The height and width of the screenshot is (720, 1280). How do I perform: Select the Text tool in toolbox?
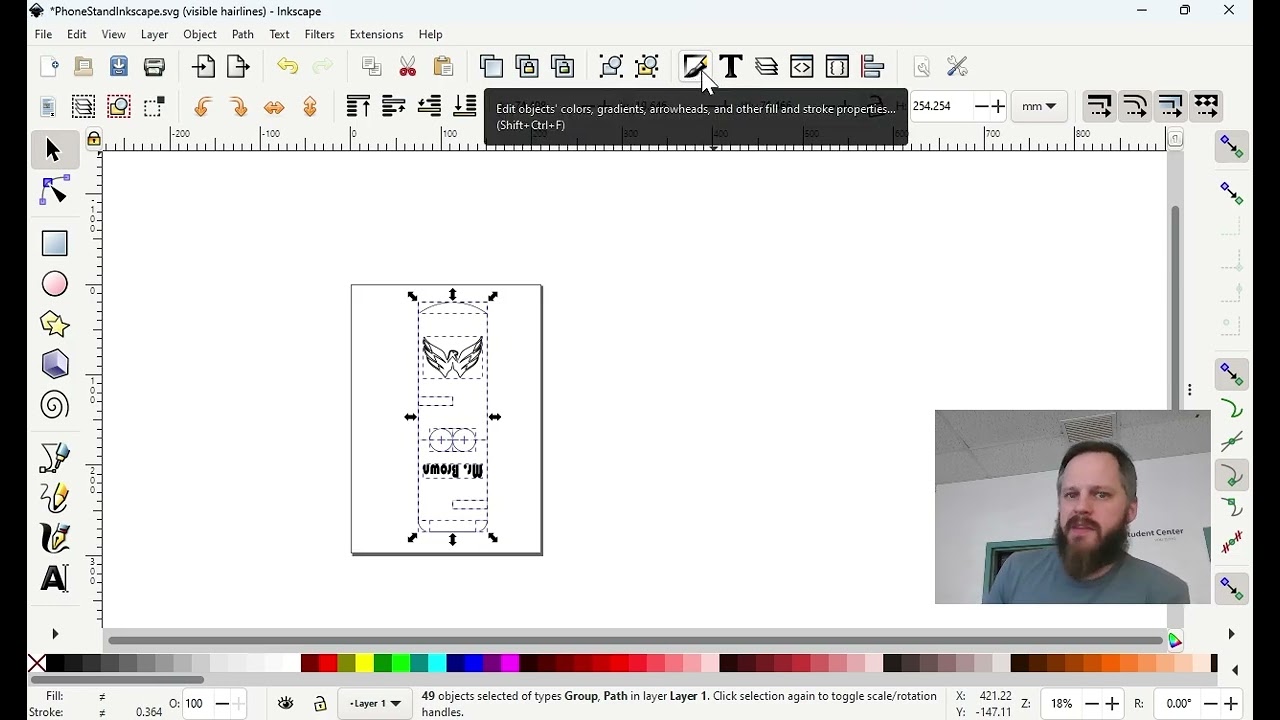pyautogui.click(x=54, y=578)
